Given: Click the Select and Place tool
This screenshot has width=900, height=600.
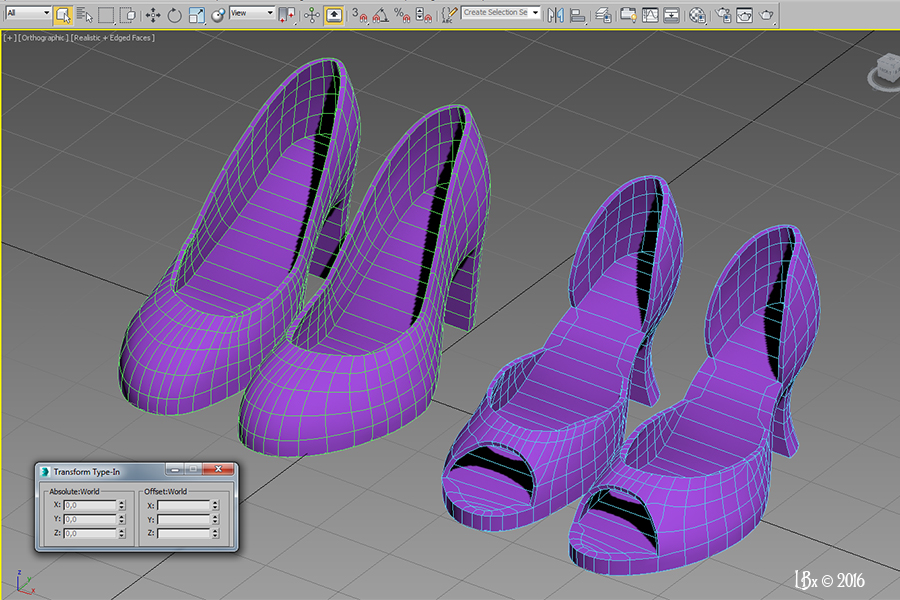Looking at the screenshot, I should point(218,15).
